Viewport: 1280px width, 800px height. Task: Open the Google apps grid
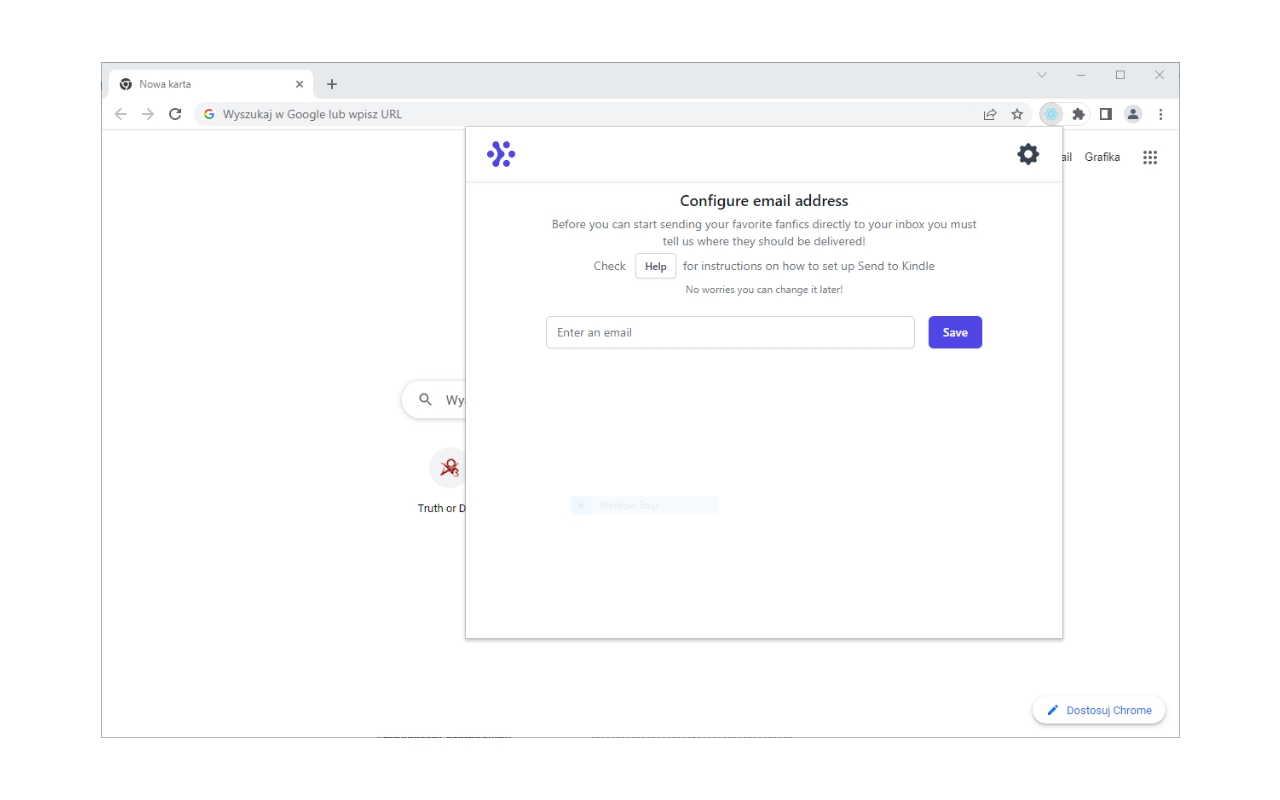(1150, 157)
